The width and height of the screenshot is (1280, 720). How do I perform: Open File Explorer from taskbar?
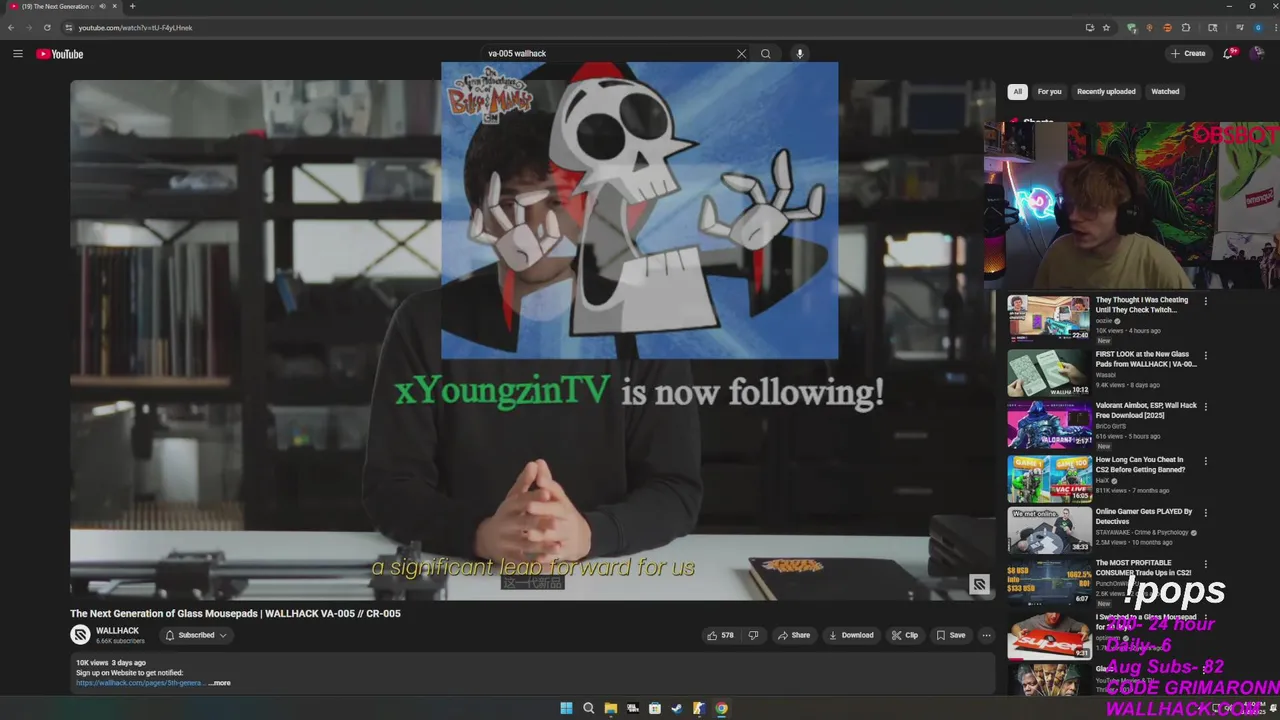click(610, 708)
